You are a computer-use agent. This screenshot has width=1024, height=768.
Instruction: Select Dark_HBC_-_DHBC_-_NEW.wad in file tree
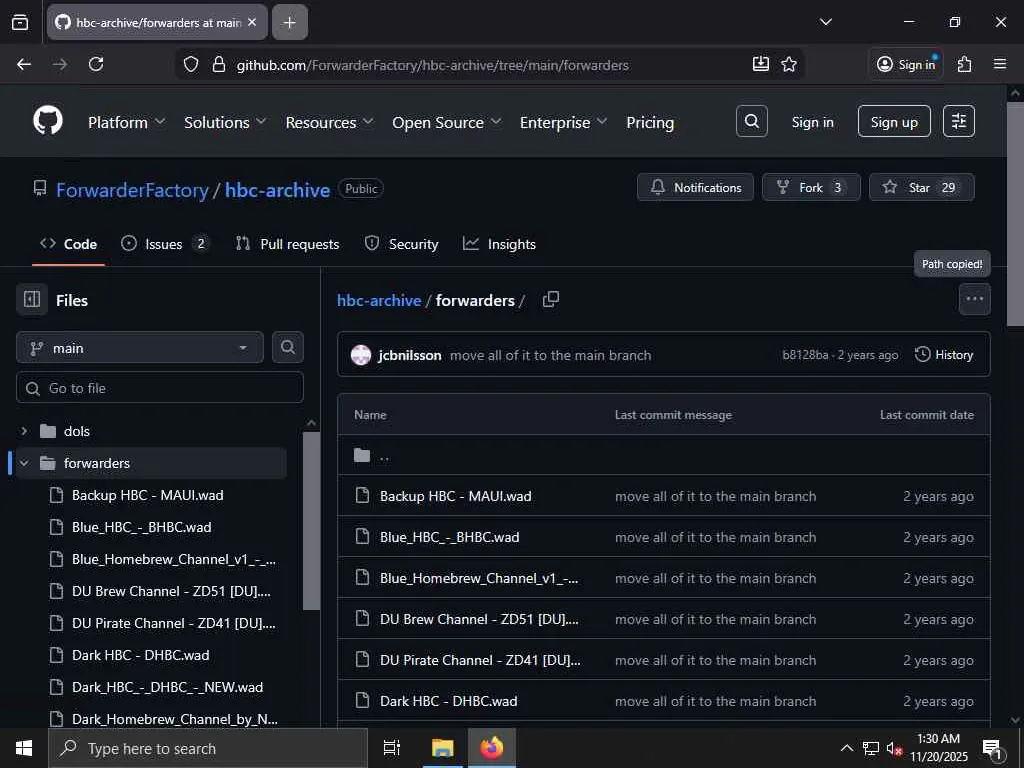[167, 687]
